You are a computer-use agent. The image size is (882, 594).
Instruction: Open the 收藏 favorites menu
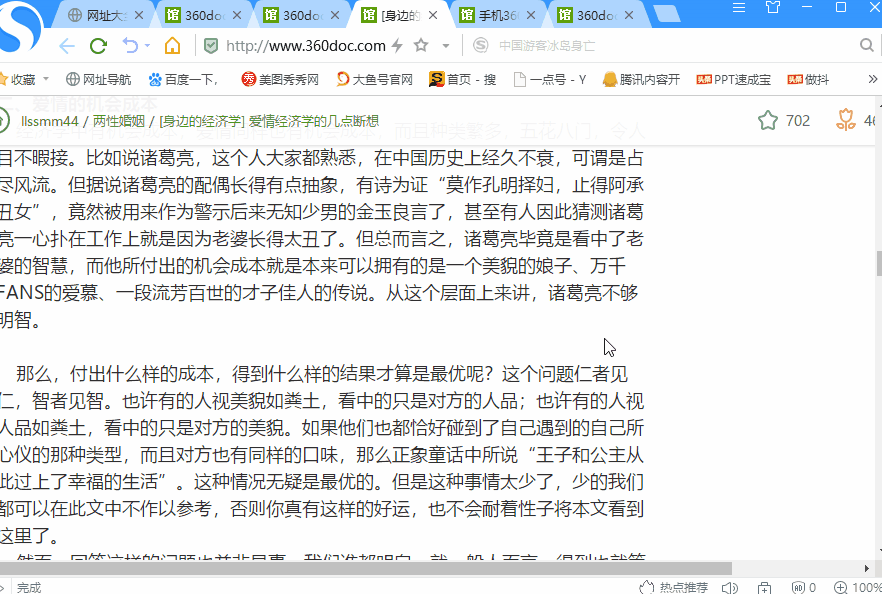click(x=24, y=79)
